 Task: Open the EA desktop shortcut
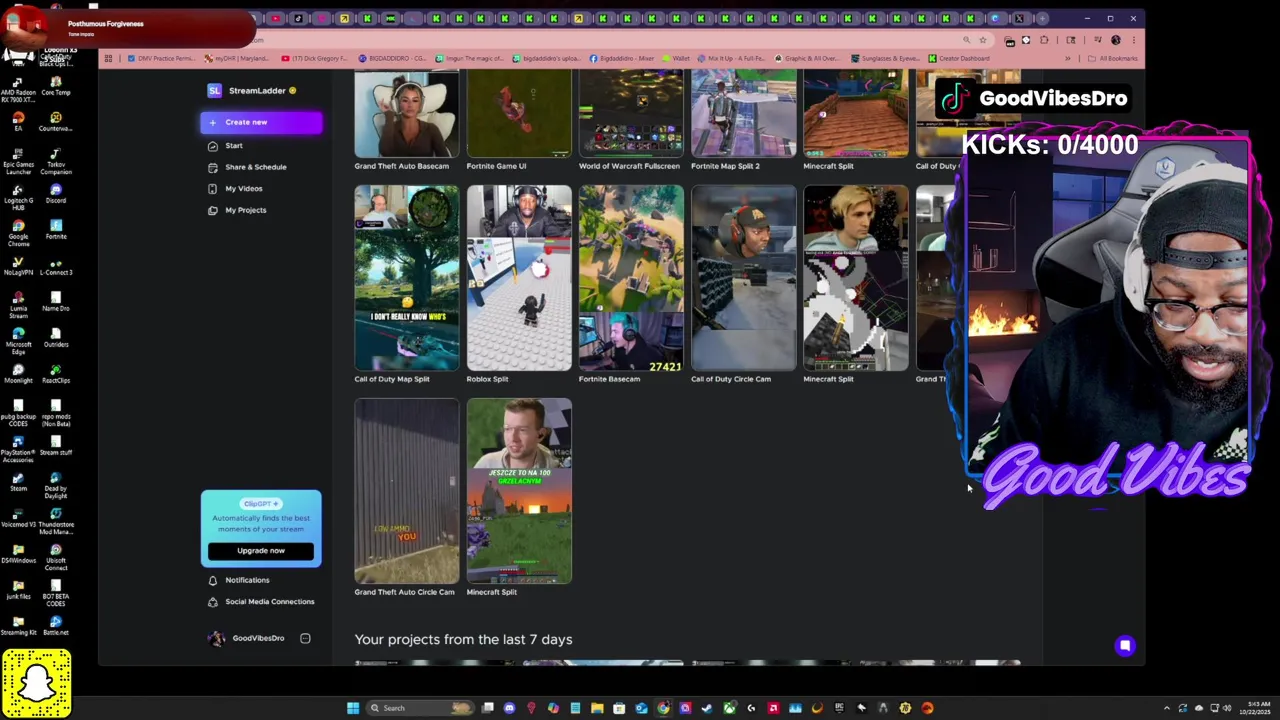coord(18,122)
